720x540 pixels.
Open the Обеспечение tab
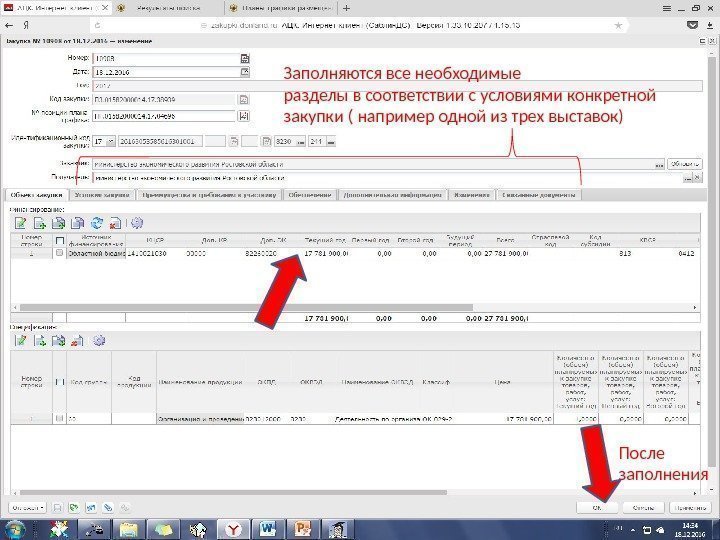coord(310,195)
